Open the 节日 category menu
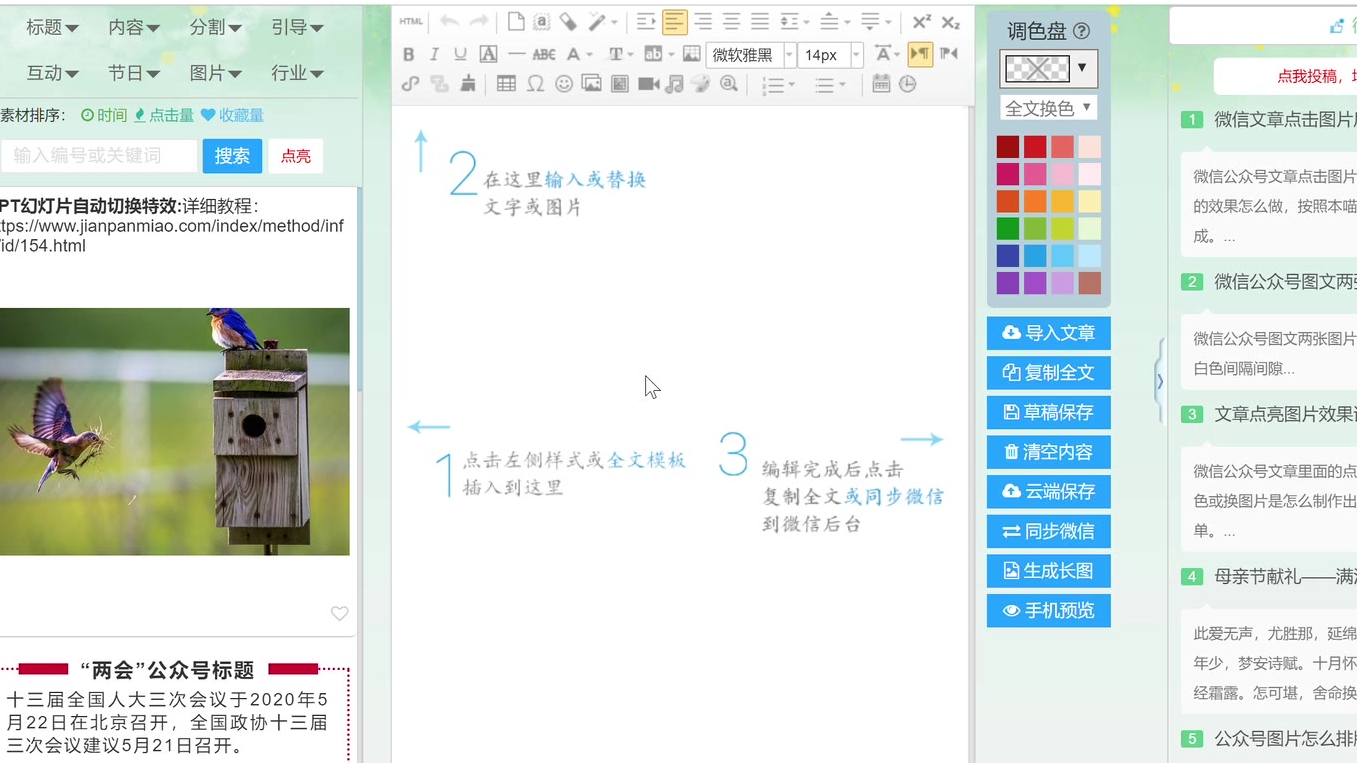Viewport: 1357px width, 763px height. [x=133, y=73]
